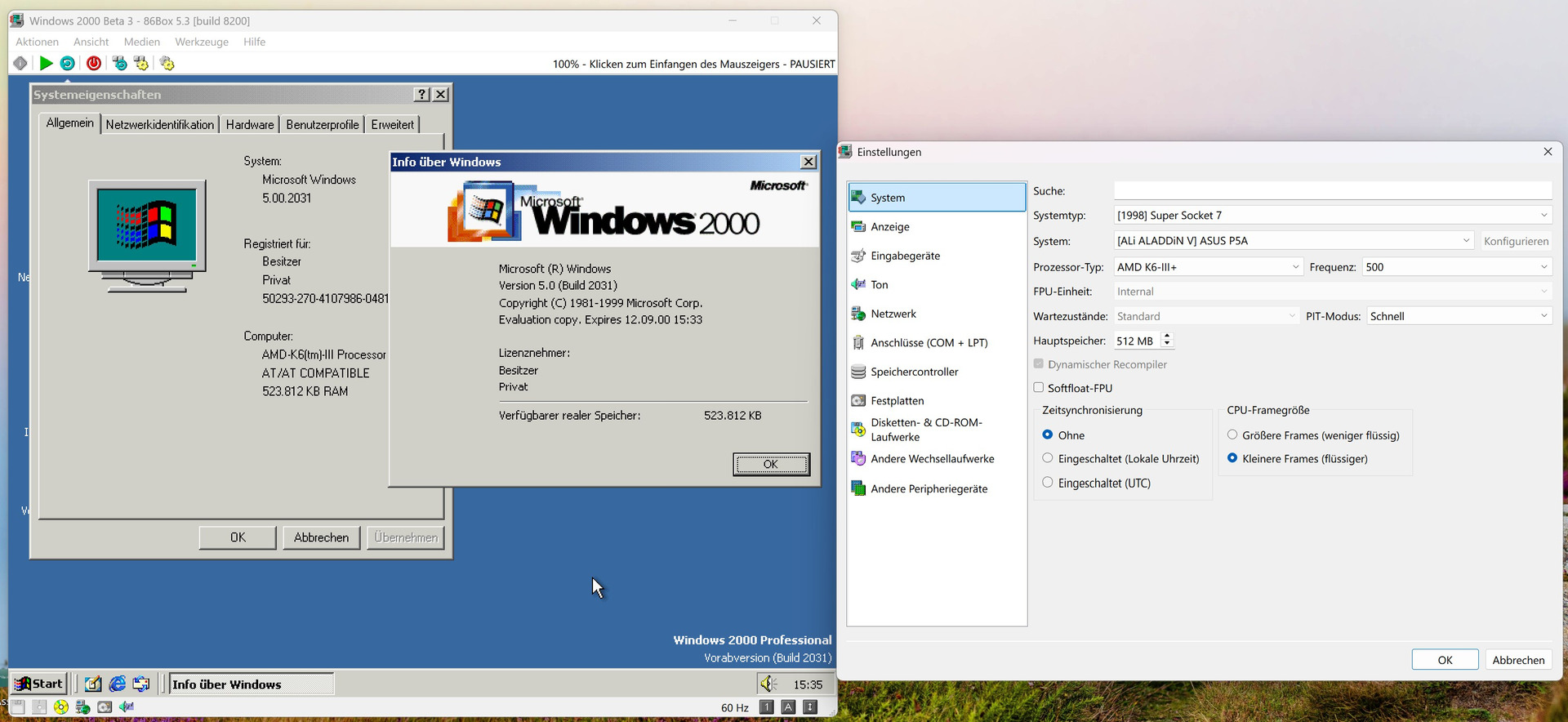Select Anschlüsse (COM + LPT) category
This screenshot has width=1568, height=722.
[937, 343]
